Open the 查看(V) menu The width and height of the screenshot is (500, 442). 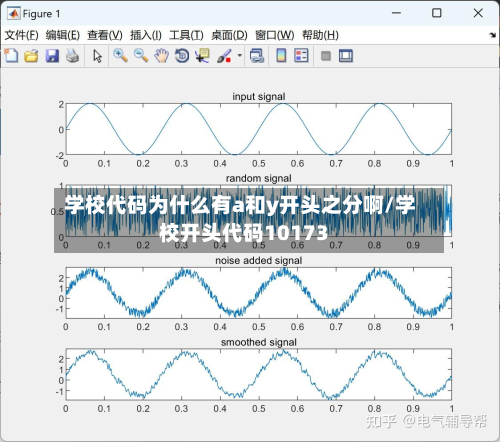pos(105,35)
